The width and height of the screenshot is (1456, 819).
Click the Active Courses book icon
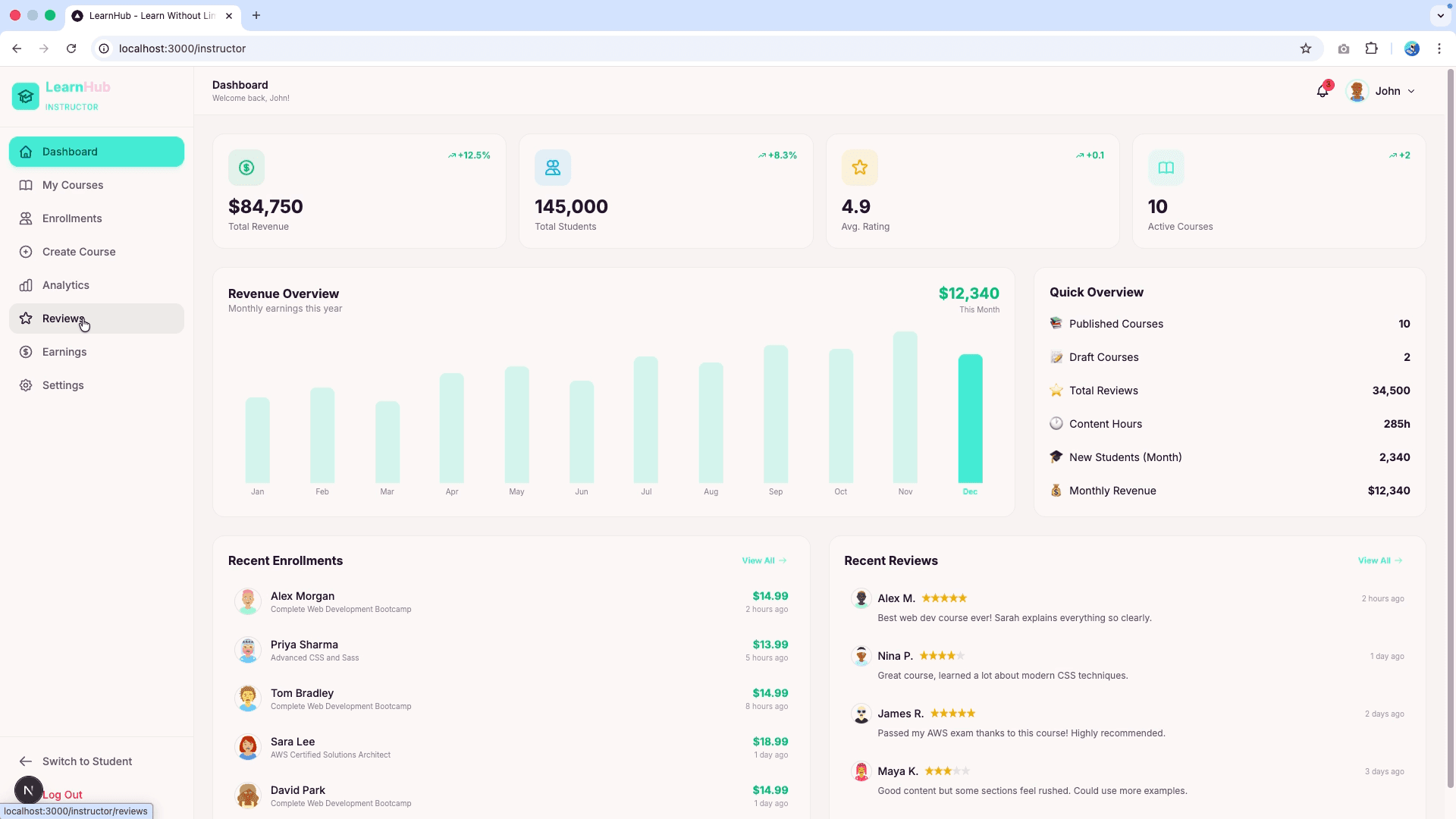click(1166, 168)
